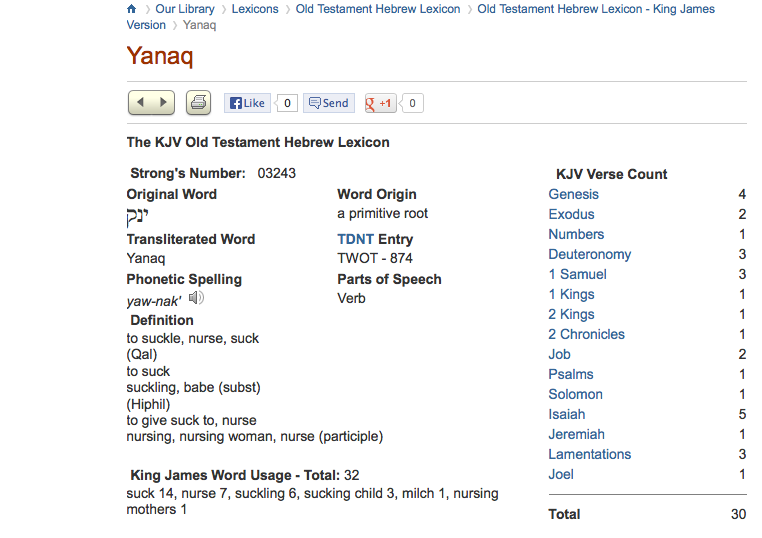This screenshot has height=538, width=762.
Task: Click the Google +1 count bubble
Action: (413, 102)
